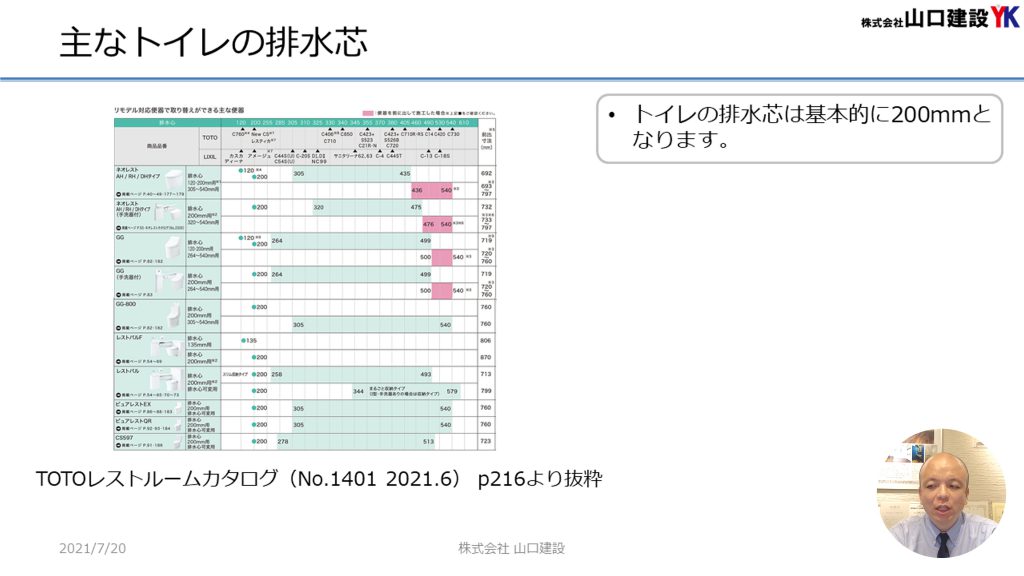
Task: Click the value 723 in the CS597 row
Action: [486, 441]
